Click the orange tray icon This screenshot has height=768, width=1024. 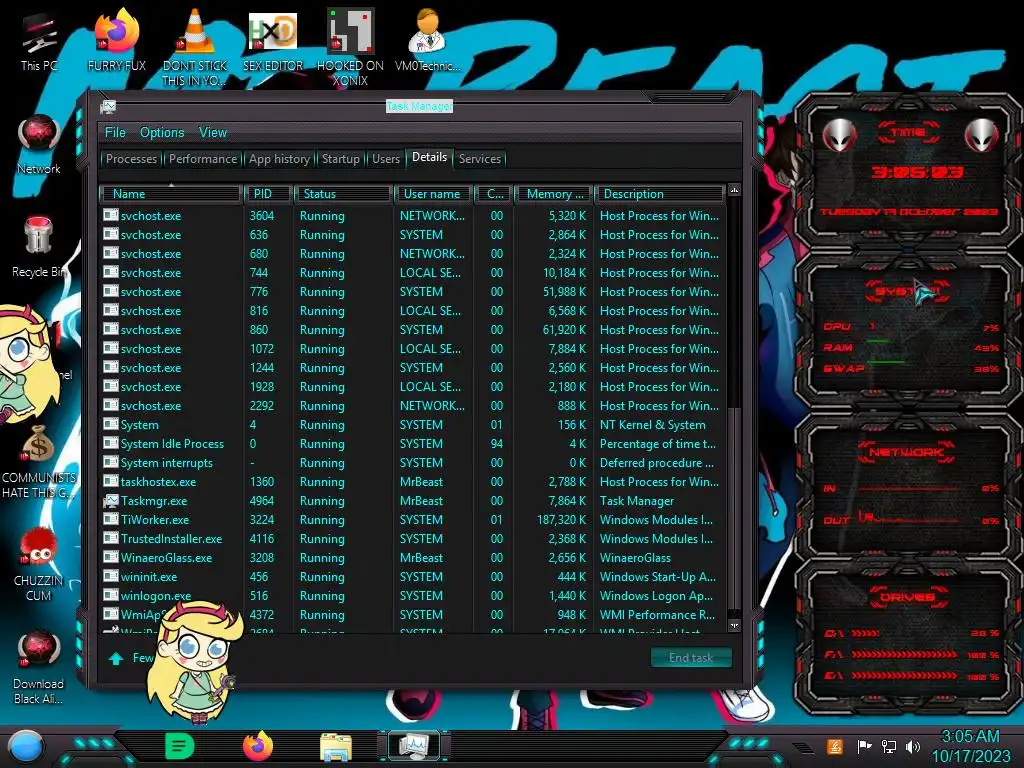[x=835, y=746]
